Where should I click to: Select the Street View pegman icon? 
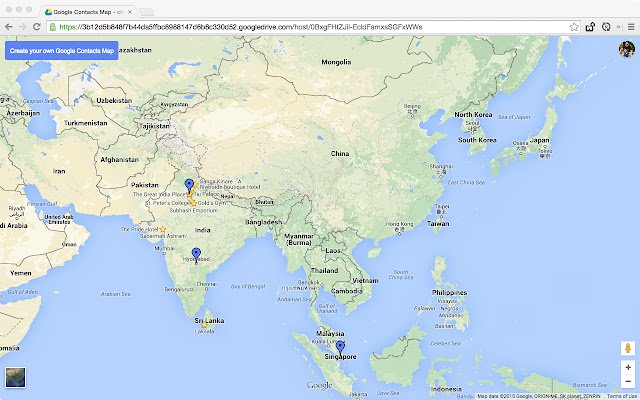[x=628, y=348]
